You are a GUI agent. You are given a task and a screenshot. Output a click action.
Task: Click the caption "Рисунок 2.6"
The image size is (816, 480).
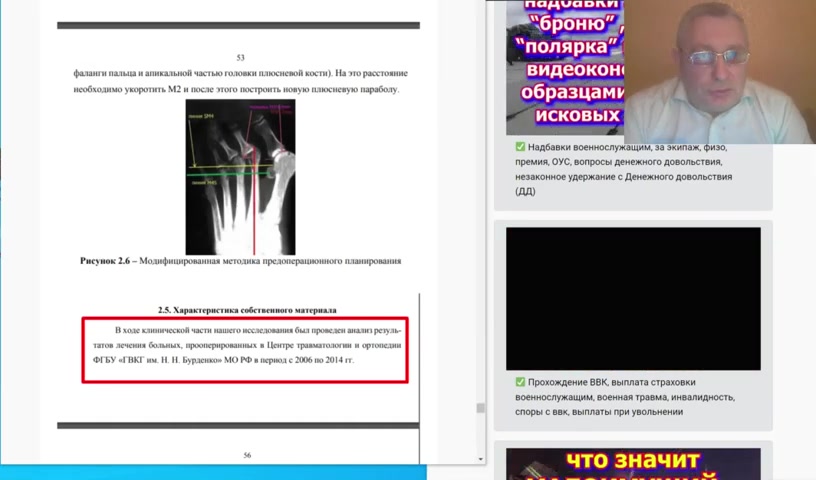pos(240,261)
